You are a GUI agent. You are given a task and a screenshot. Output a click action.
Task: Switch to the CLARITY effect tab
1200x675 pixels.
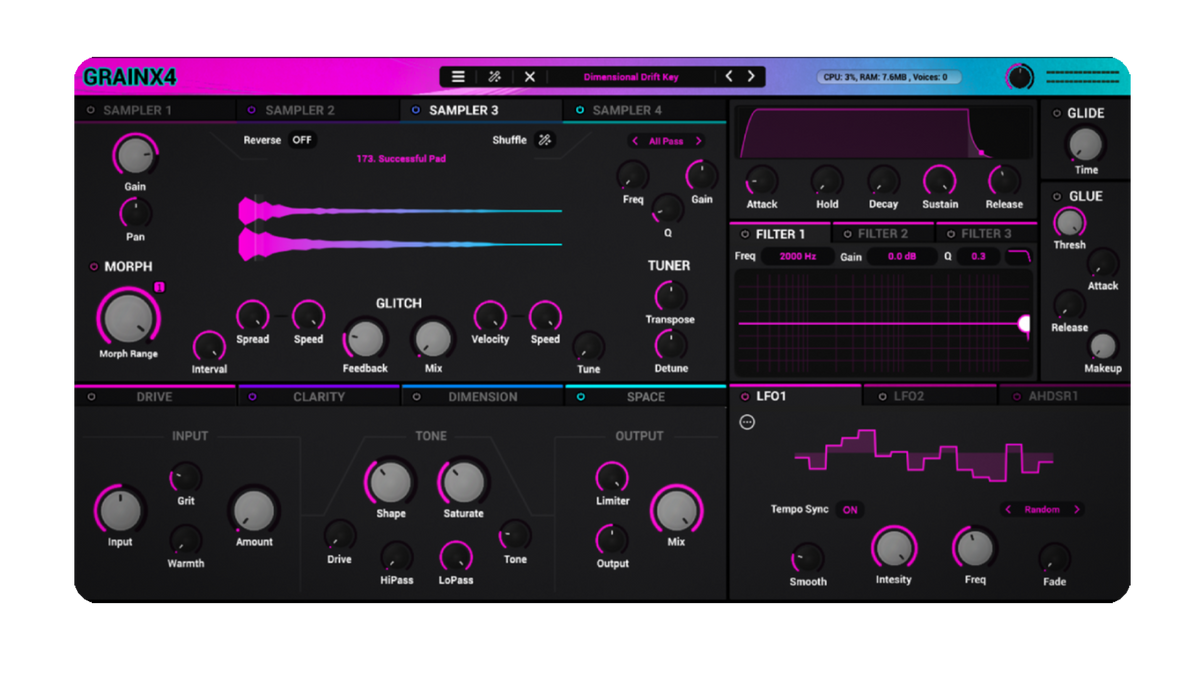319,397
